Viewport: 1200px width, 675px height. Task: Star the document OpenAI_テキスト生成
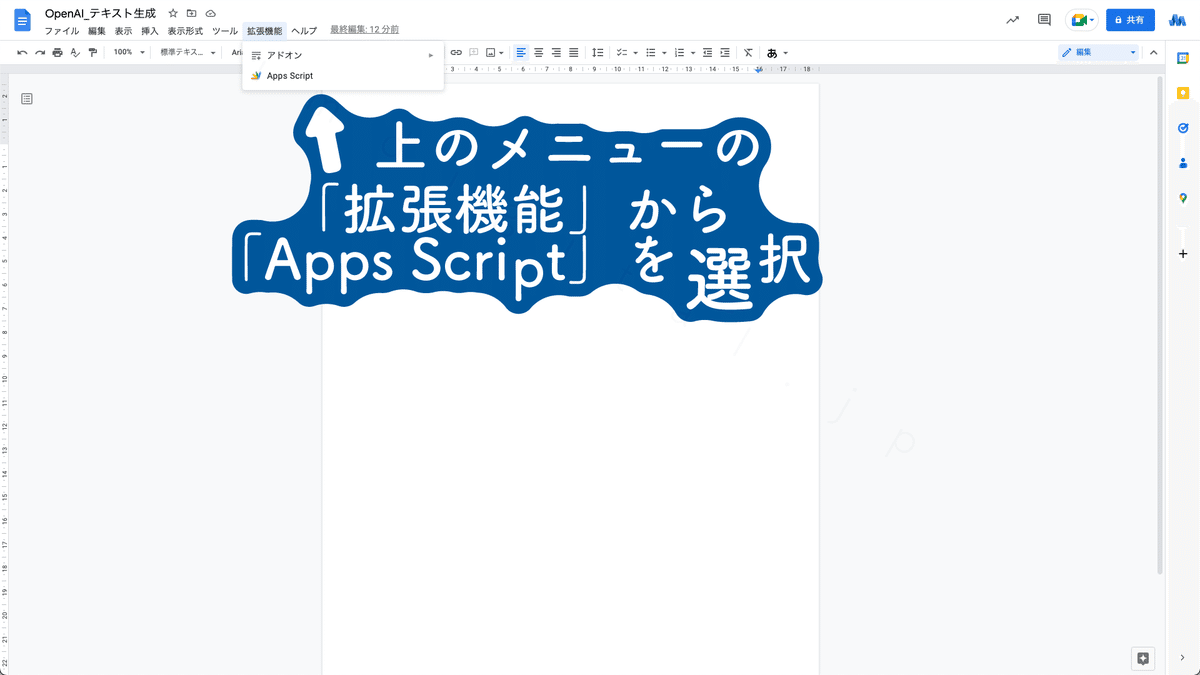(173, 13)
